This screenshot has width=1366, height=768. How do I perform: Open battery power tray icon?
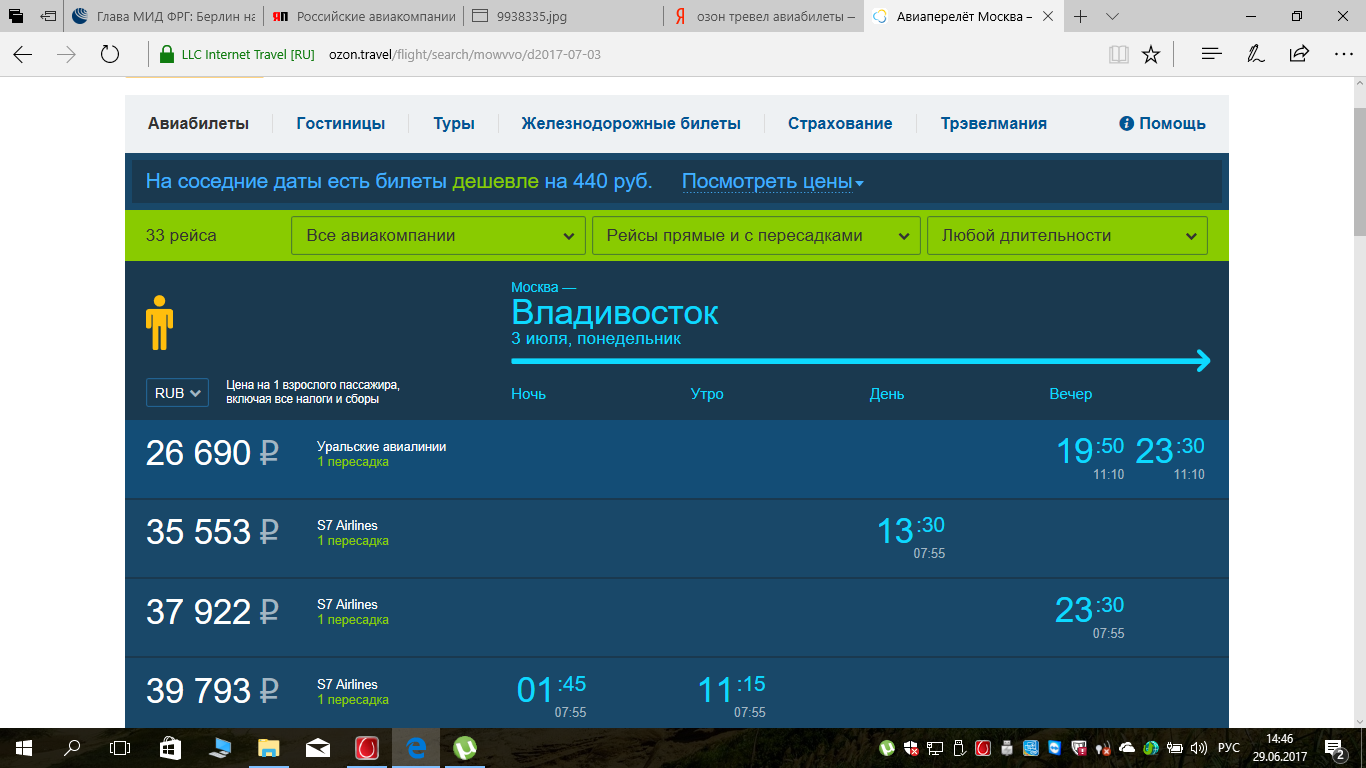(1175, 748)
